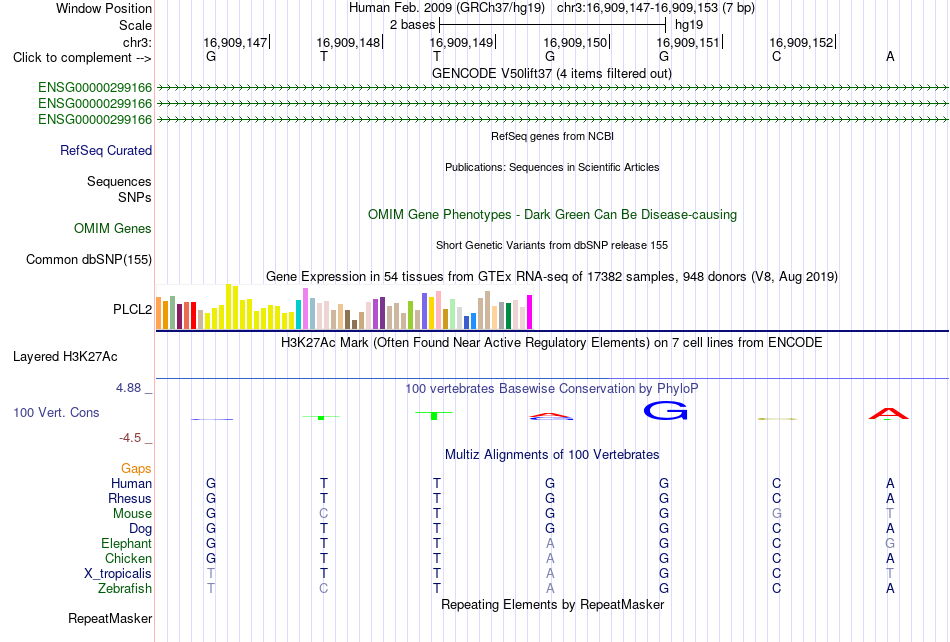Click the RepeatMasker track label
The image size is (950, 642).
pyautogui.click(x=110, y=618)
